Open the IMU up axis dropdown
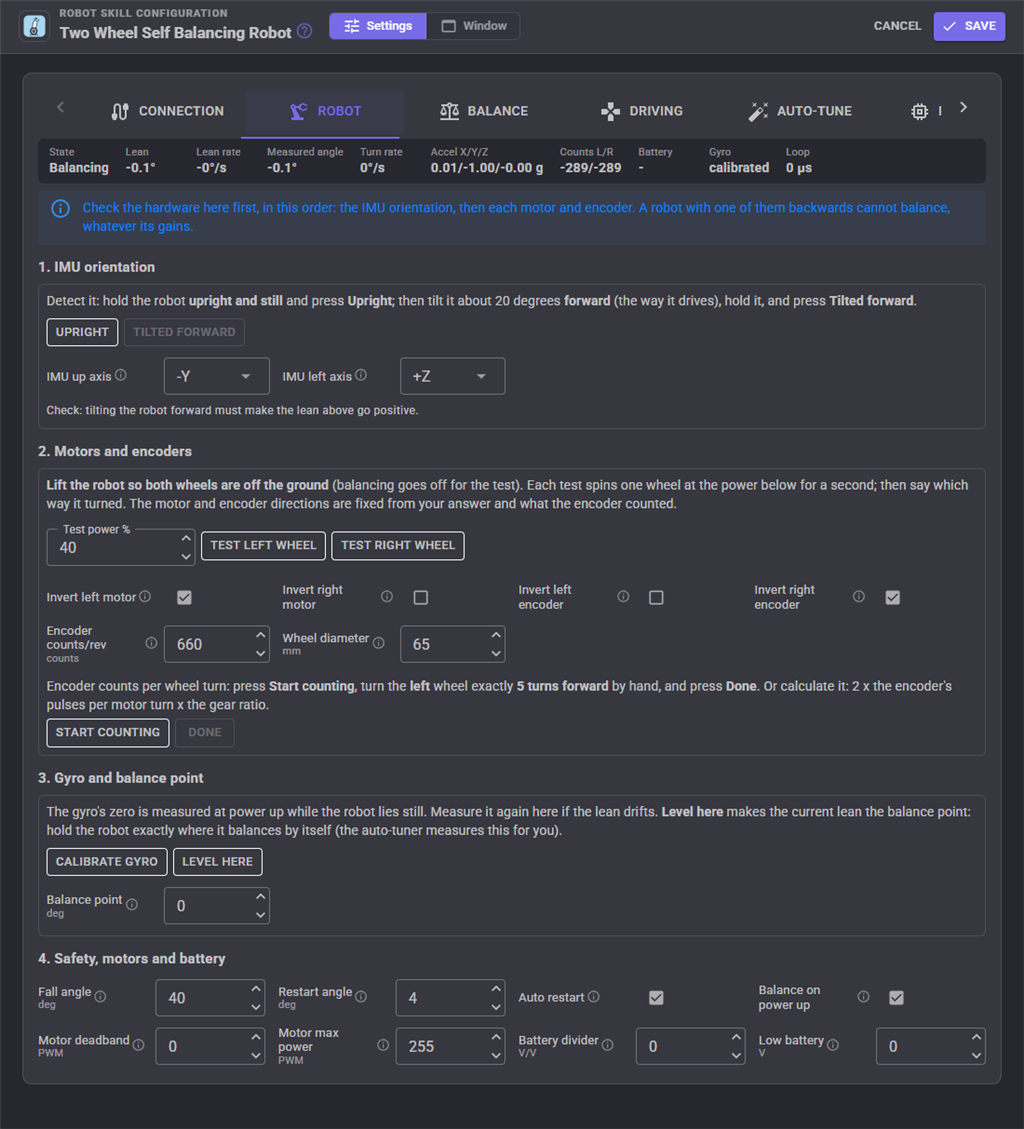 tap(217, 377)
